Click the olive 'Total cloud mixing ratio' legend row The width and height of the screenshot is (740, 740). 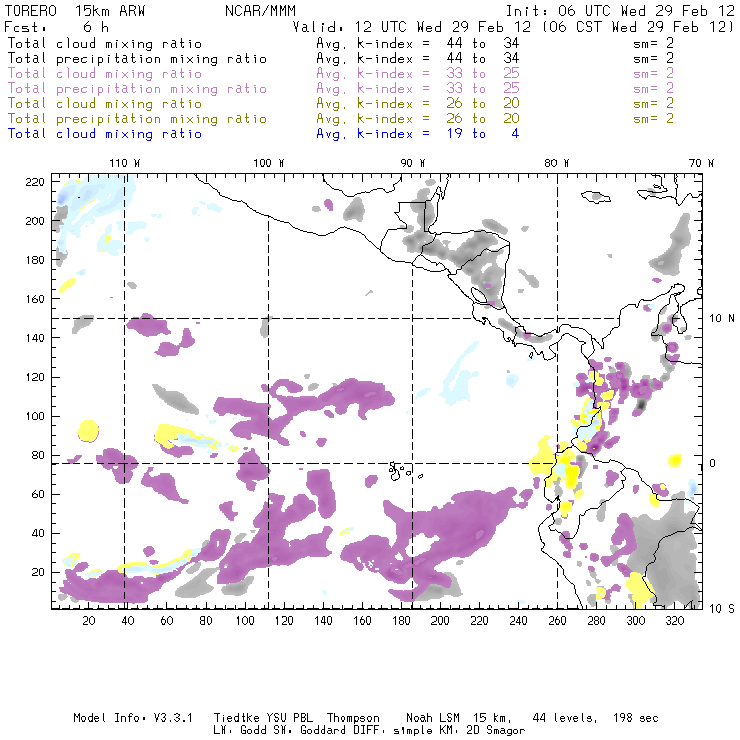pos(341,103)
